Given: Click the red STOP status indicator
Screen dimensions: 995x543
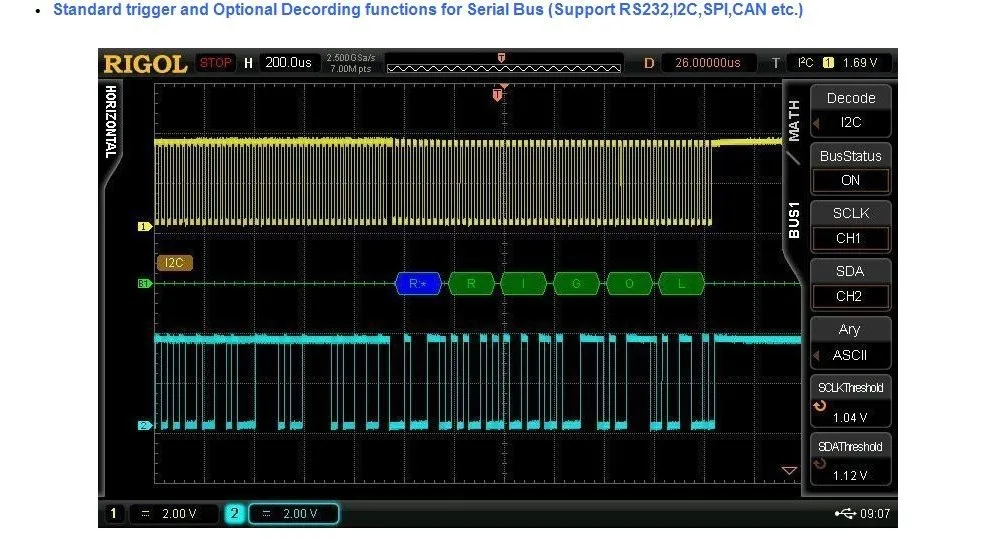Looking at the screenshot, I should (x=216, y=63).
